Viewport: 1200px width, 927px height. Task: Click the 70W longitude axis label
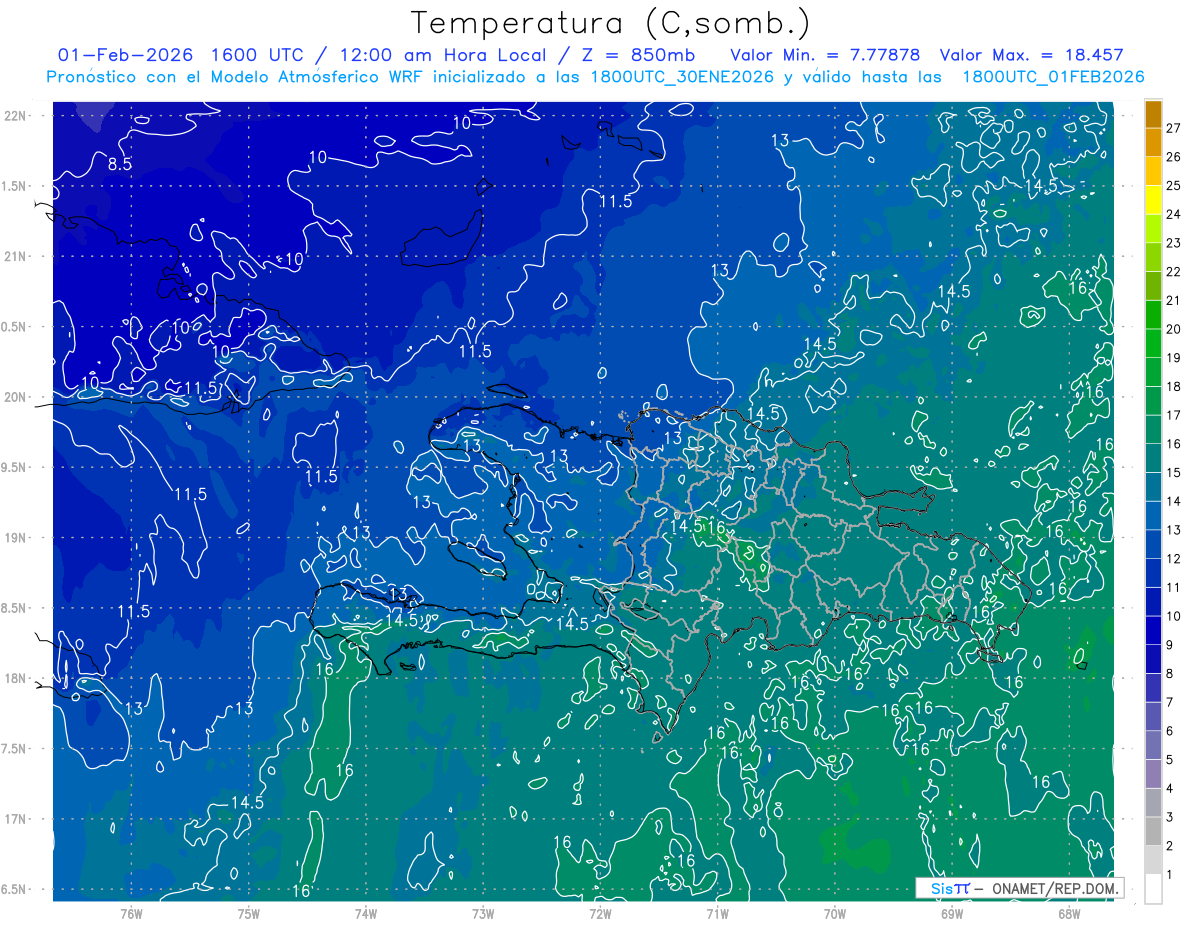835,913
